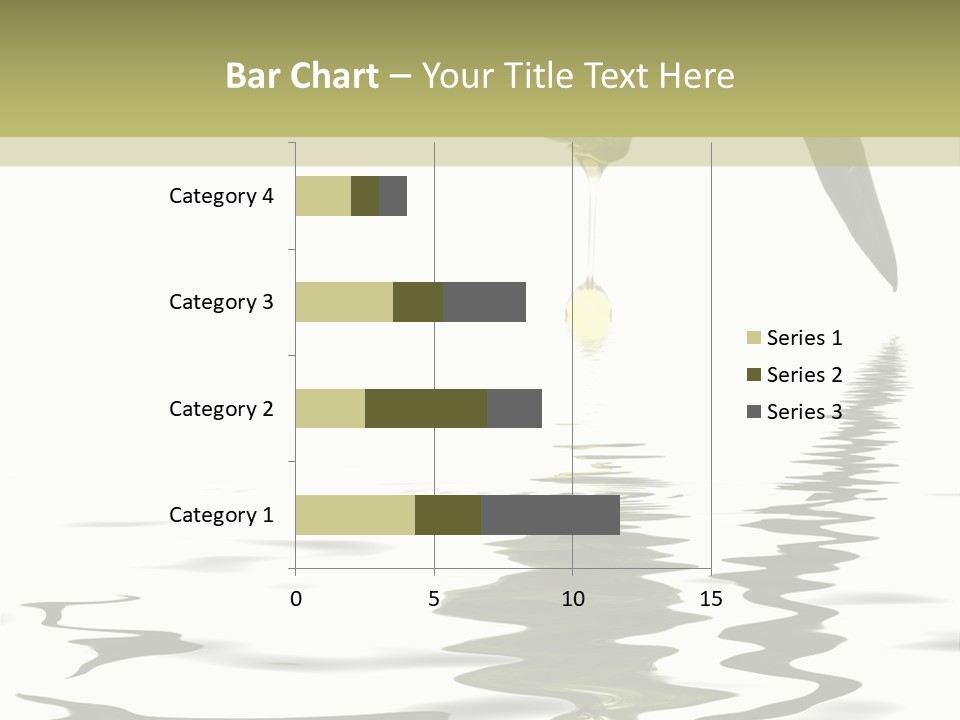Select Category 4's Series 1 light segment
The width and height of the screenshot is (960, 720).
pyautogui.click(x=323, y=196)
